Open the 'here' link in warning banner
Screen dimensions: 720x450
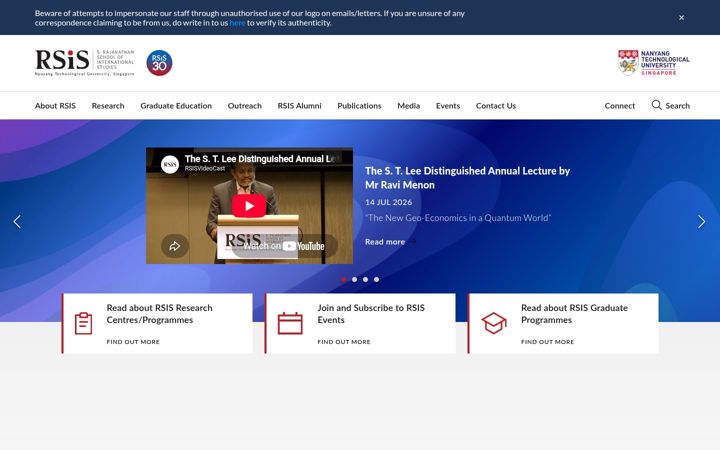pyautogui.click(x=237, y=23)
